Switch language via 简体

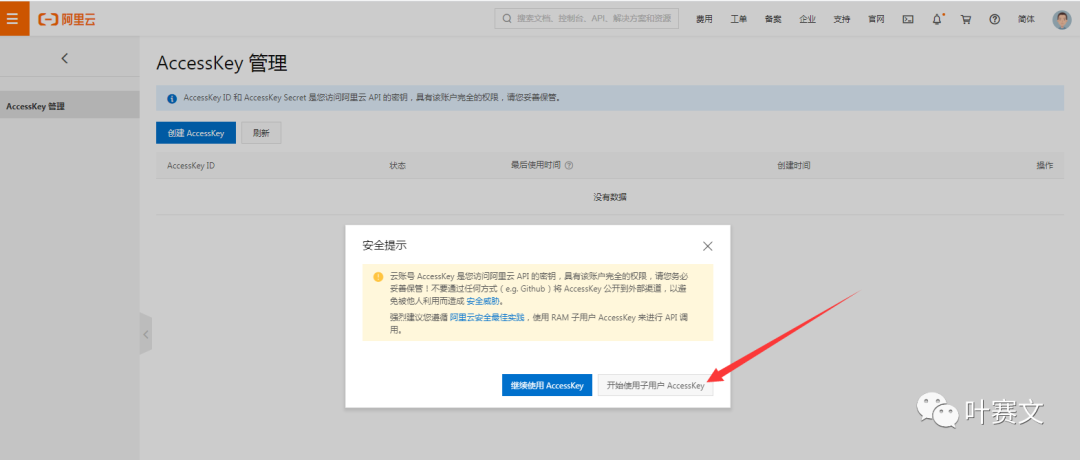point(1026,19)
